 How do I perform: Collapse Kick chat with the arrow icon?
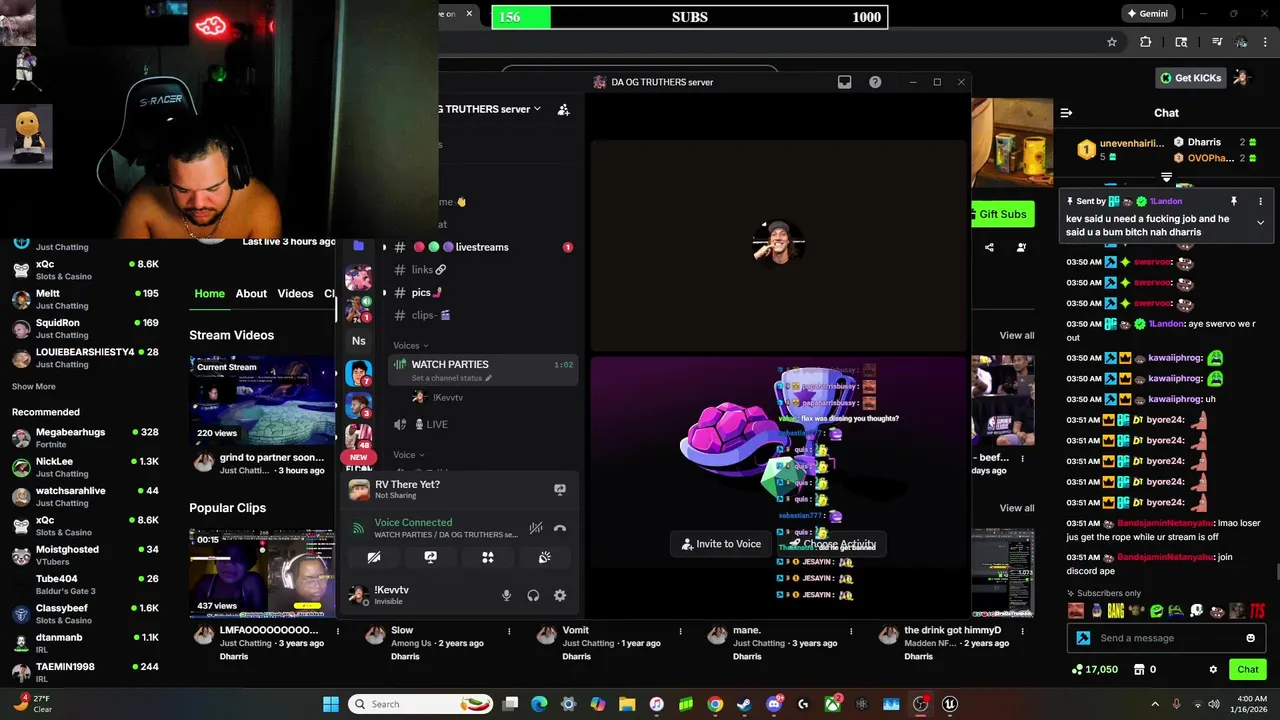(1066, 113)
